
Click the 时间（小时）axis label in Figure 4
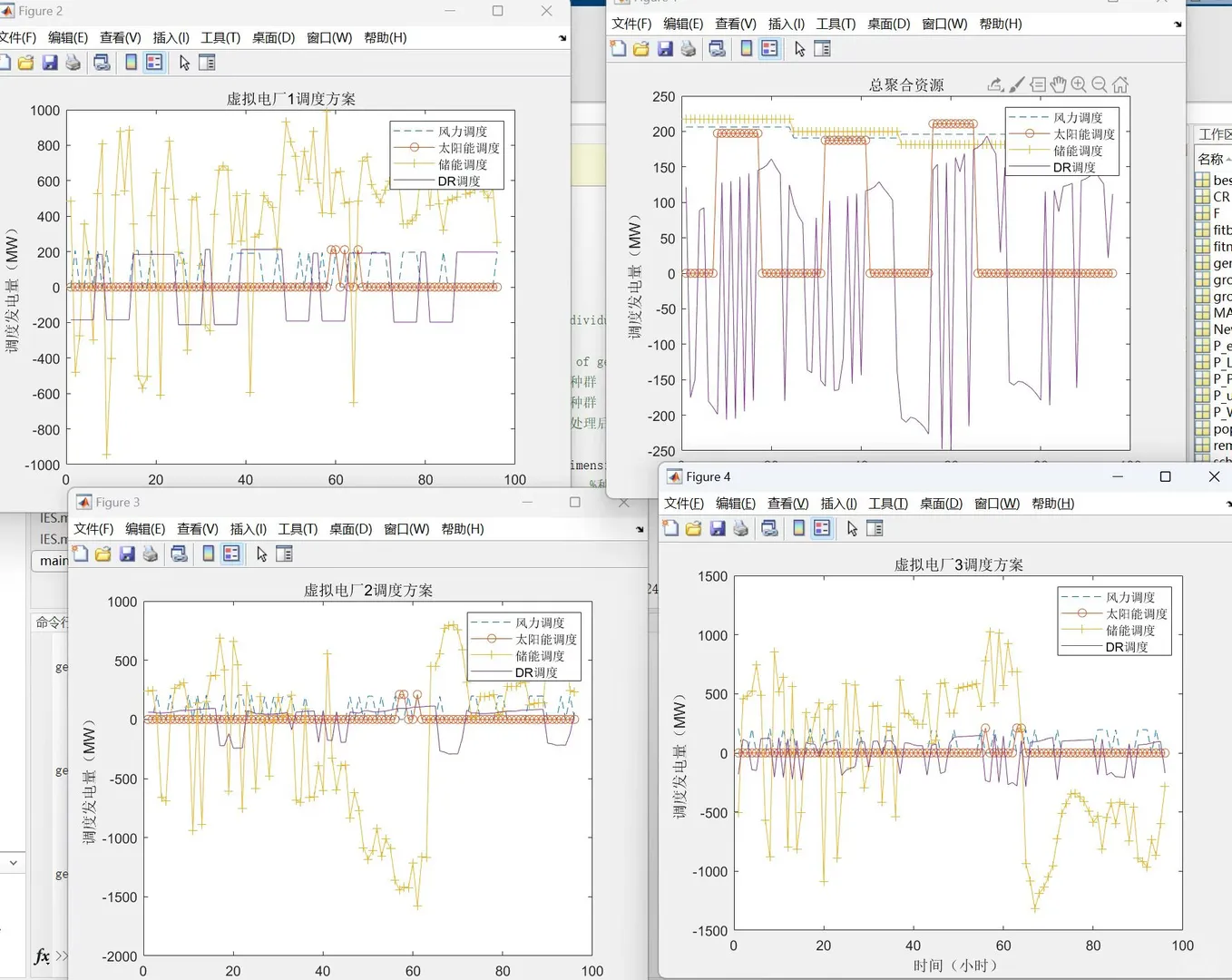point(955,965)
